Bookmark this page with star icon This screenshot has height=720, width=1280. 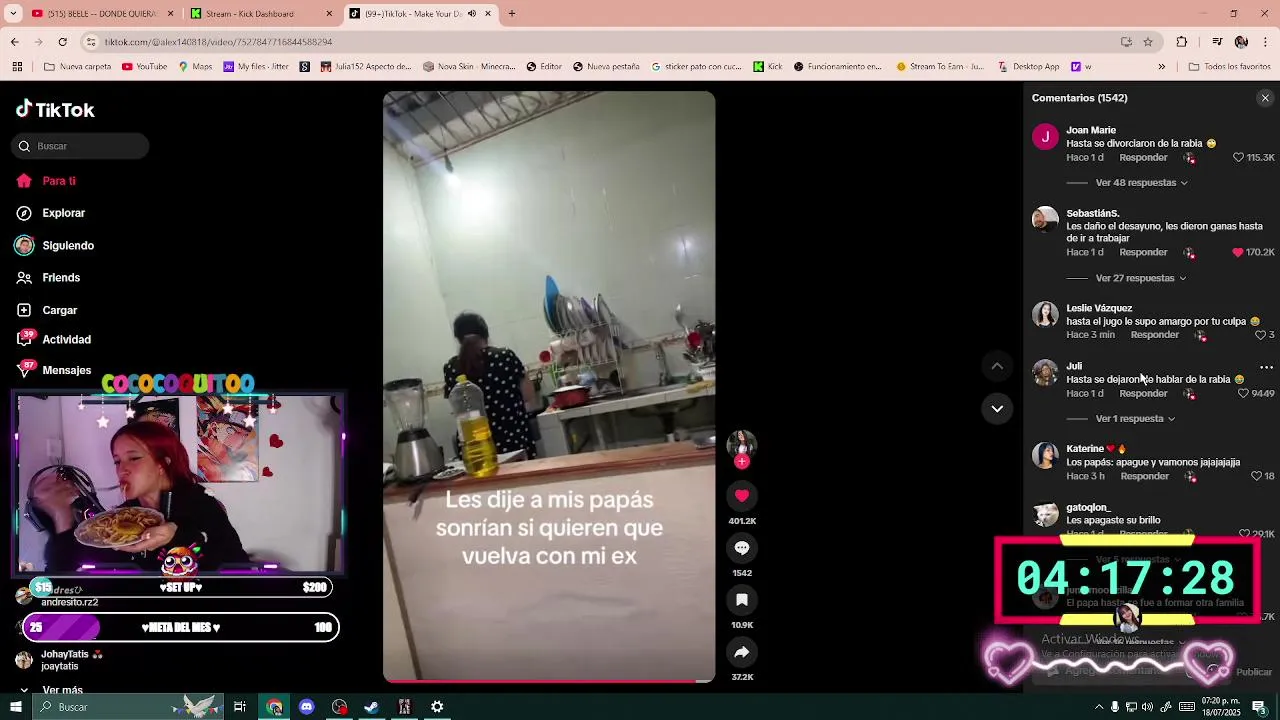1148,42
